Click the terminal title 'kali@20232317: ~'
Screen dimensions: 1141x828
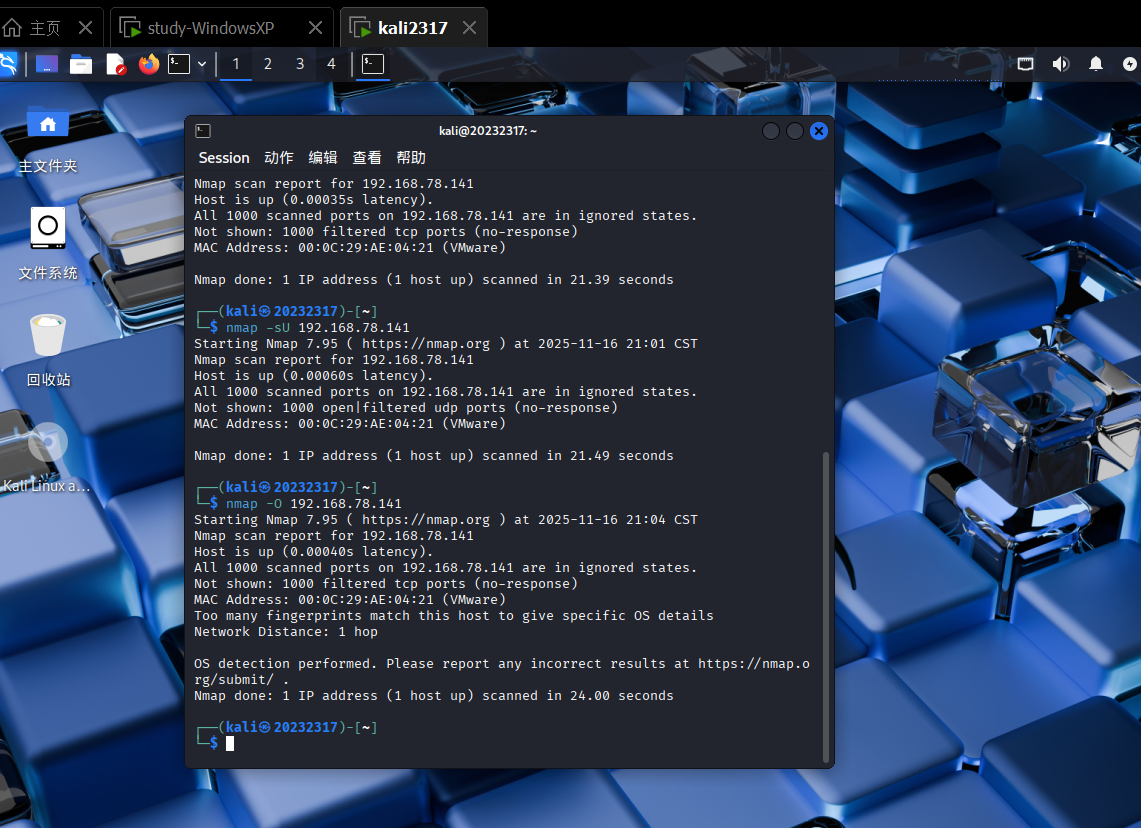tap(488, 131)
